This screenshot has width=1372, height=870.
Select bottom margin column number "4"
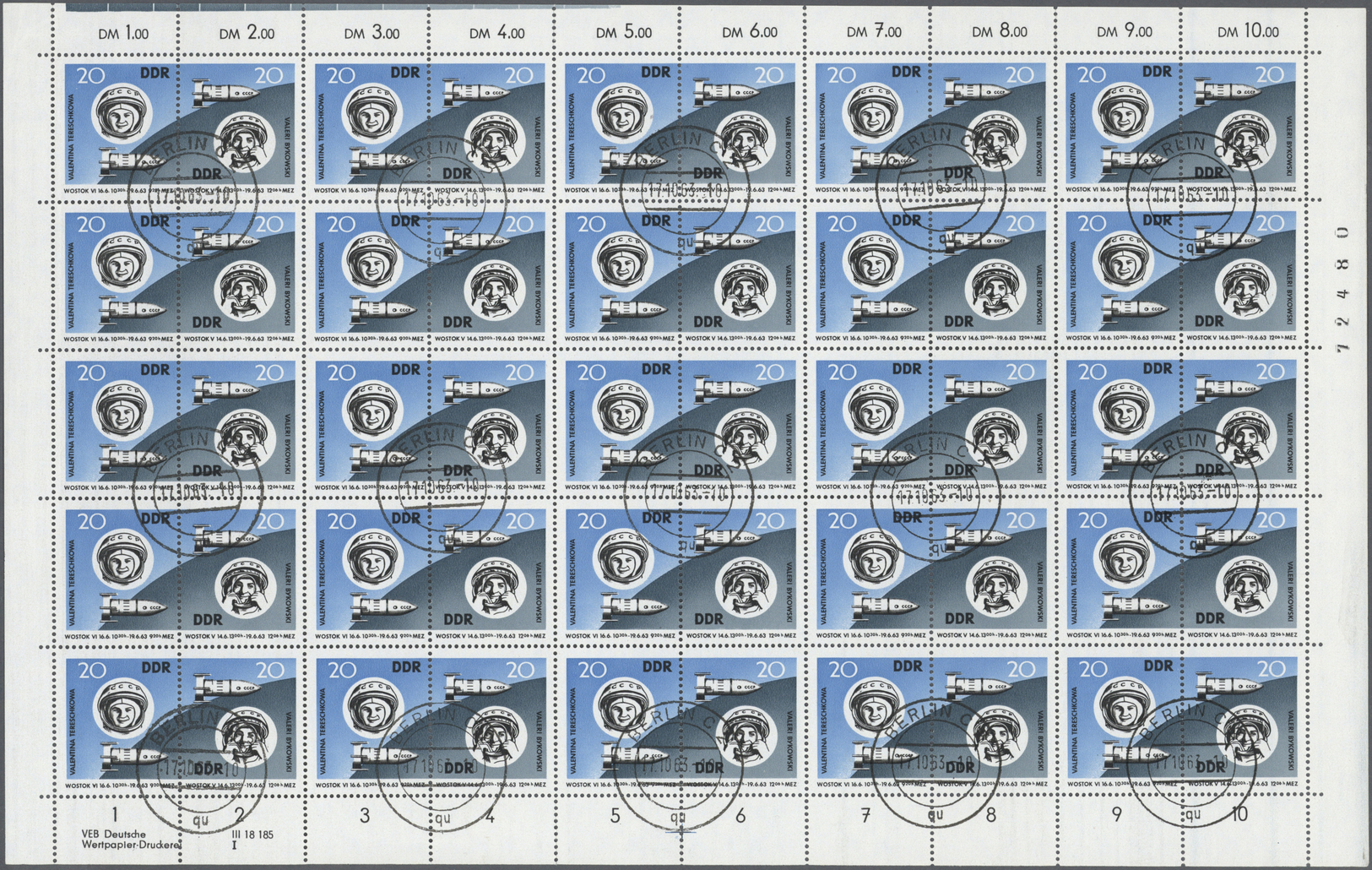tap(490, 815)
